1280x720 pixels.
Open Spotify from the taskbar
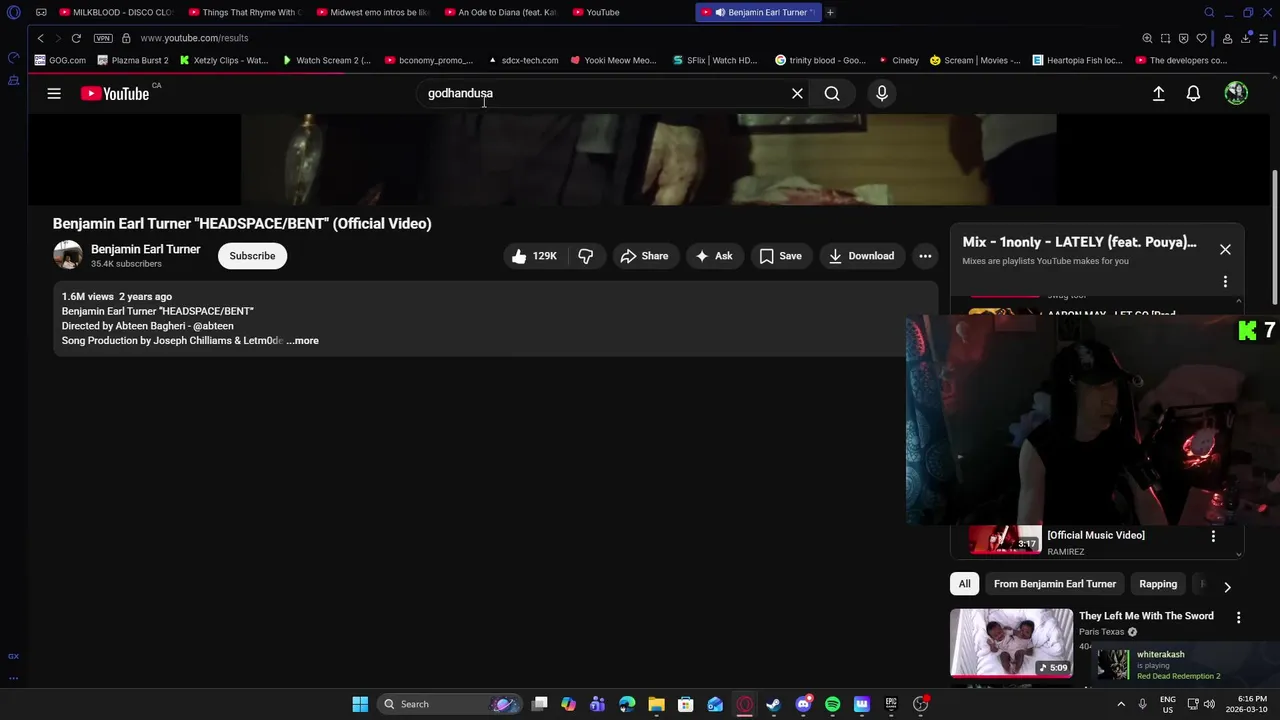[x=832, y=704]
